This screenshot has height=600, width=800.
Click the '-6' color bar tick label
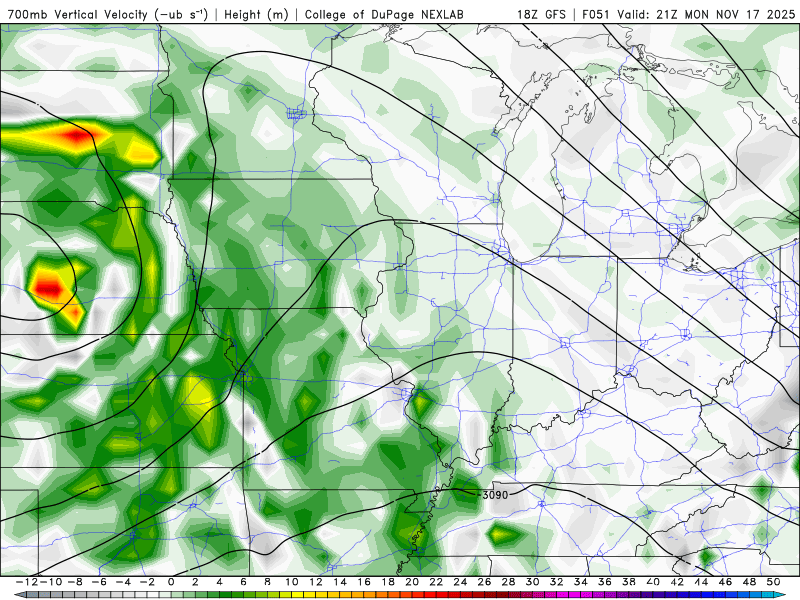[x=99, y=582]
